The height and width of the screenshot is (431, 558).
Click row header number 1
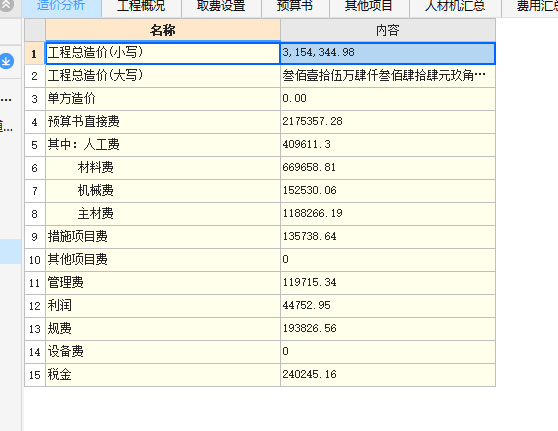click(x=35, y=53)
